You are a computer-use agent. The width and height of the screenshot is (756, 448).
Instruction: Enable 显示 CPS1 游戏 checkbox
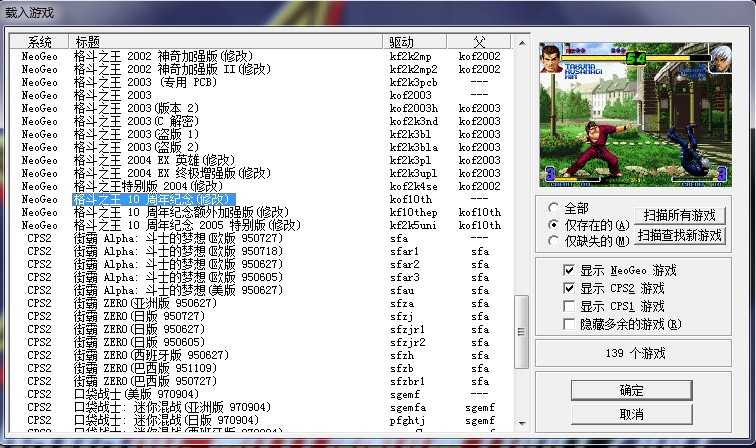point(569,306)
